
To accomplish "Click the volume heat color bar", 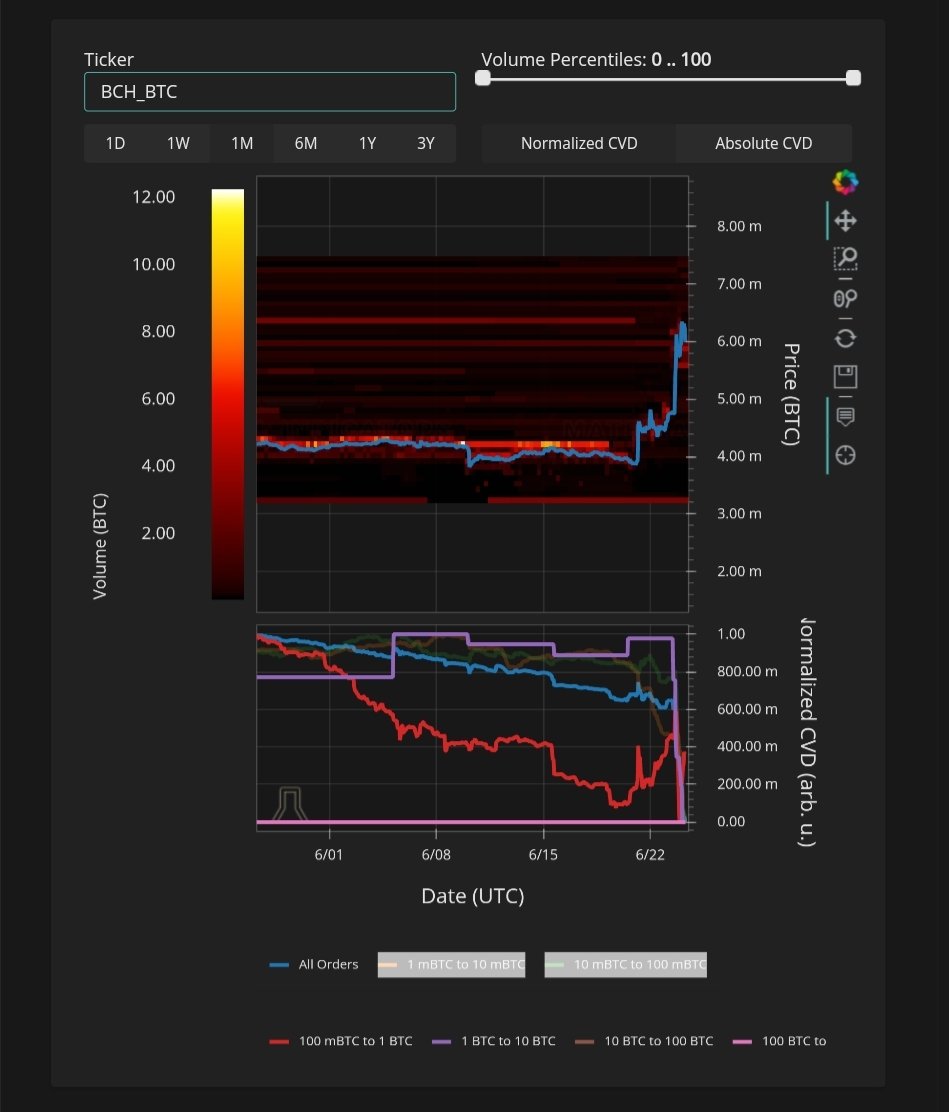I will tap(228, 394).
